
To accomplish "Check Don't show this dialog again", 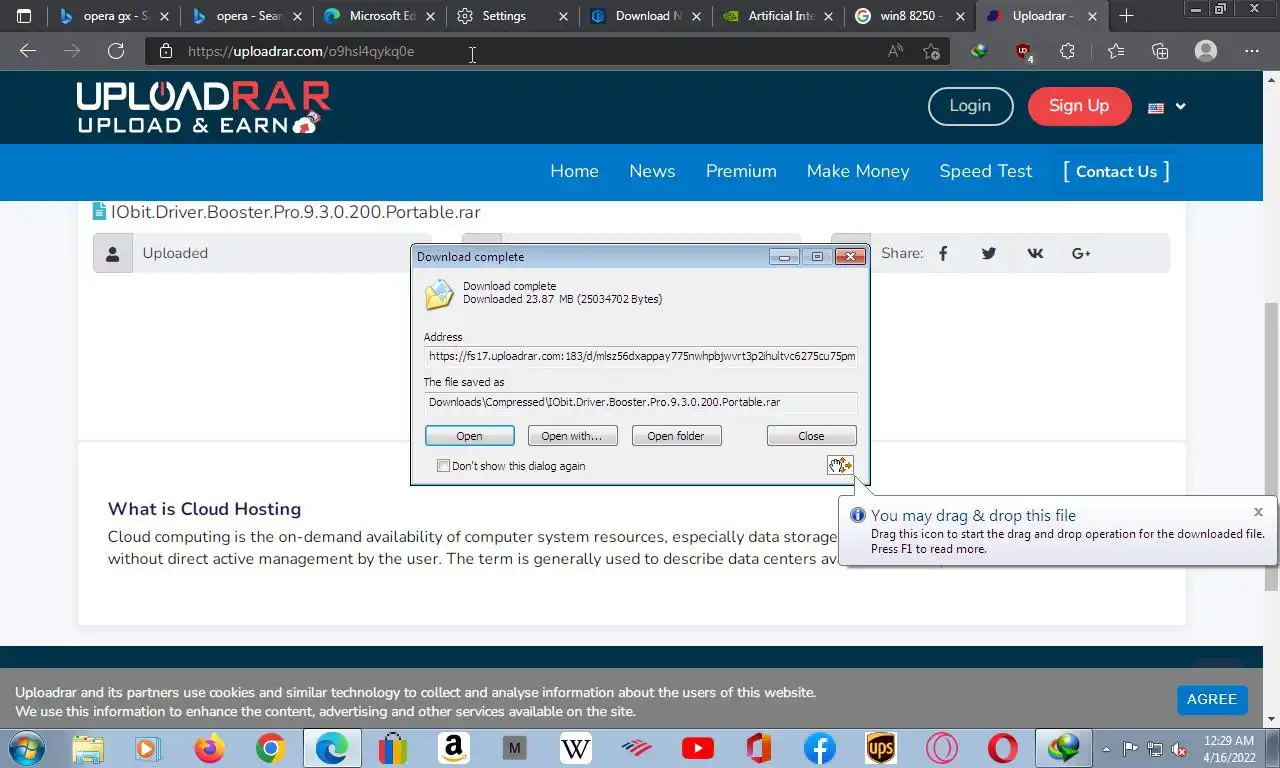I will [x=444, y=466].
